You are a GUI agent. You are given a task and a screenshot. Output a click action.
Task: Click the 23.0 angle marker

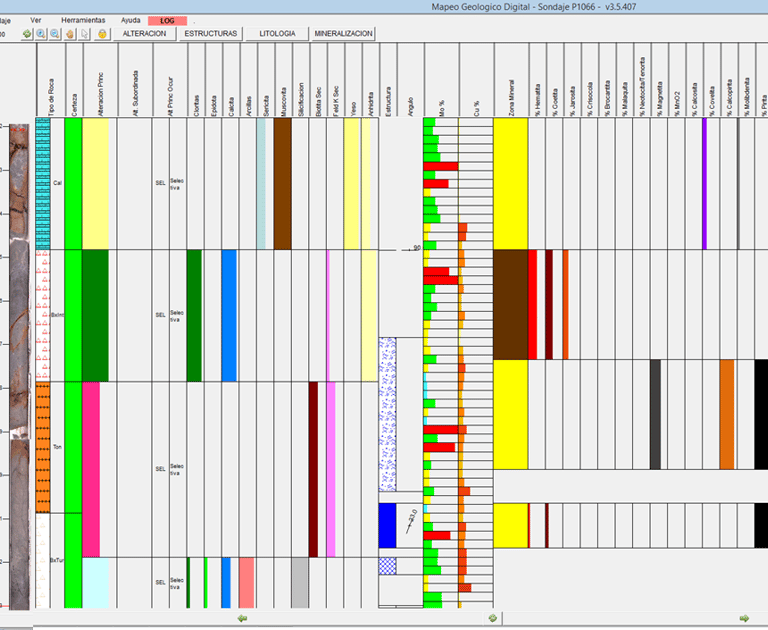(412, 520)
